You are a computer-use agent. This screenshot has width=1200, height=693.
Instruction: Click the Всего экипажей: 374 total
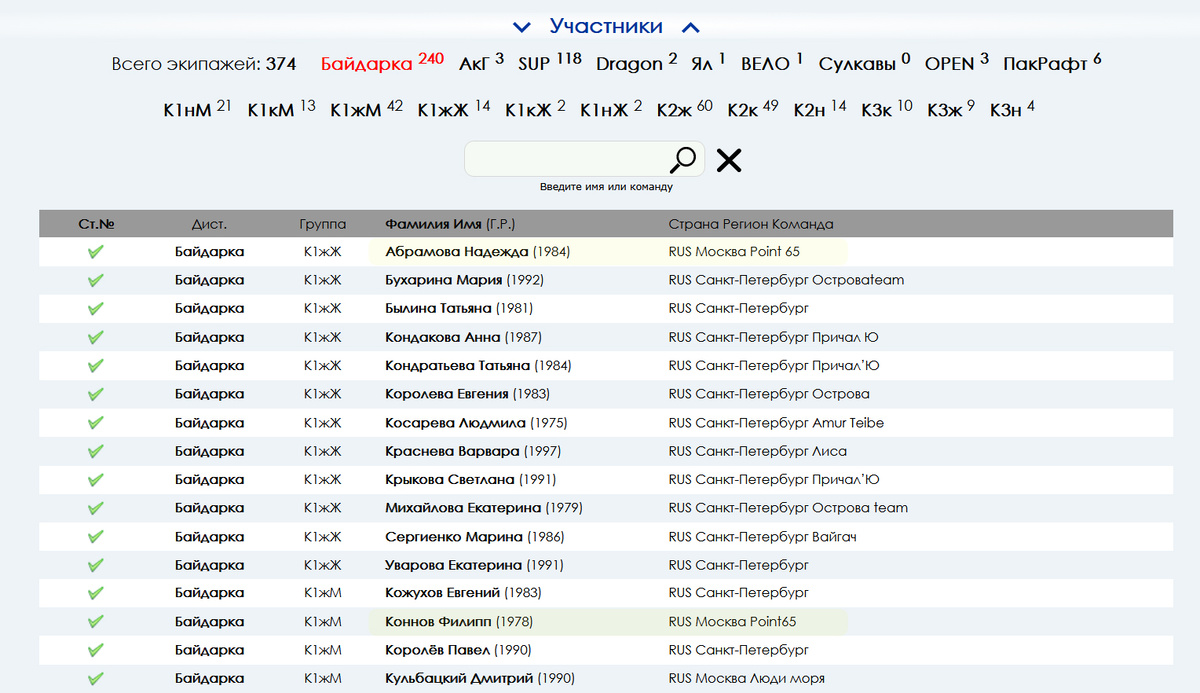[x=204, y=64]
